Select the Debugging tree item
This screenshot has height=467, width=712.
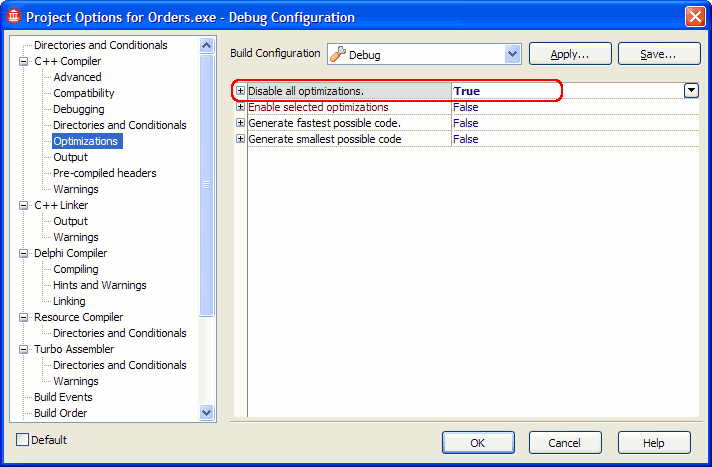tap(78, 109)
